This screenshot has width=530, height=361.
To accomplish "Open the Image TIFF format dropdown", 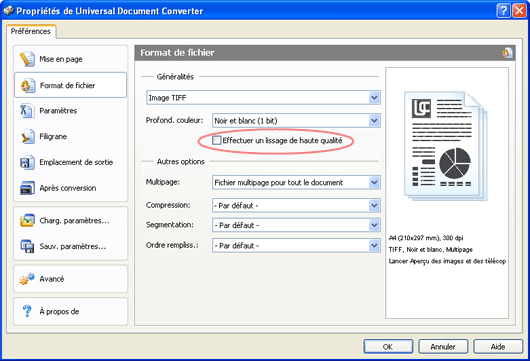I will (x=374, y=98).
